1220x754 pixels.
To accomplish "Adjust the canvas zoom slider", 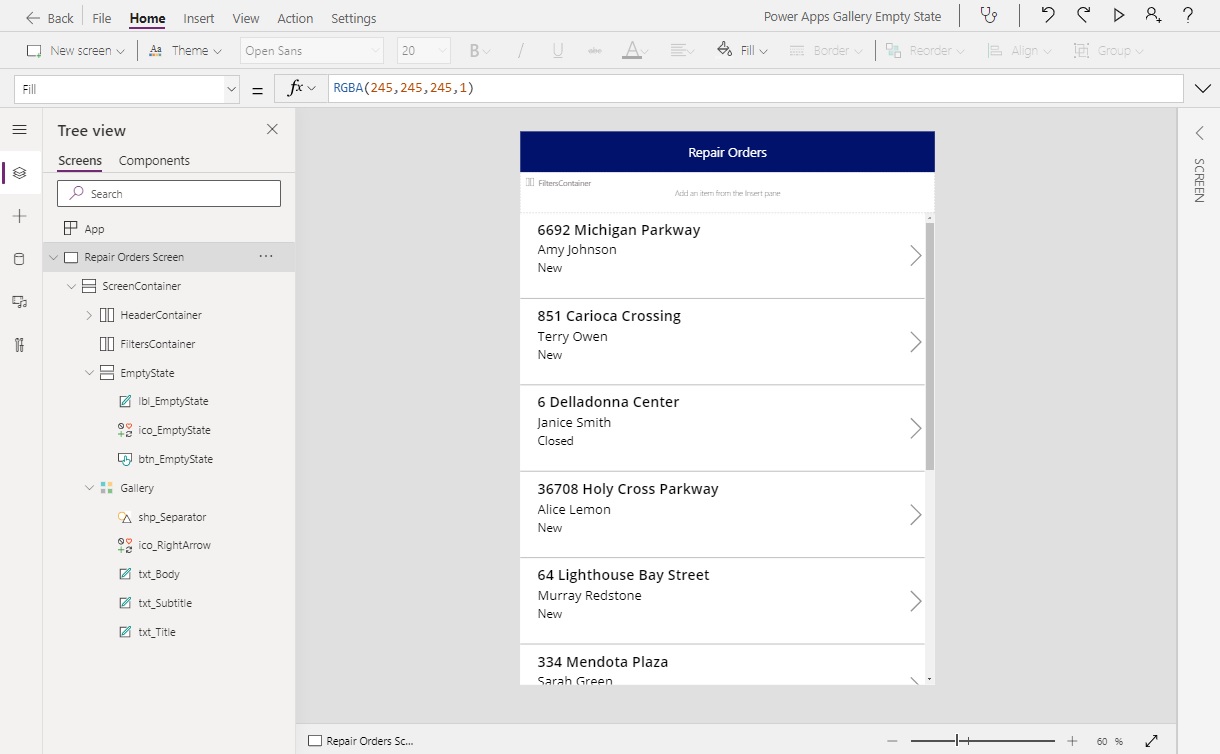I will point(957,741).
